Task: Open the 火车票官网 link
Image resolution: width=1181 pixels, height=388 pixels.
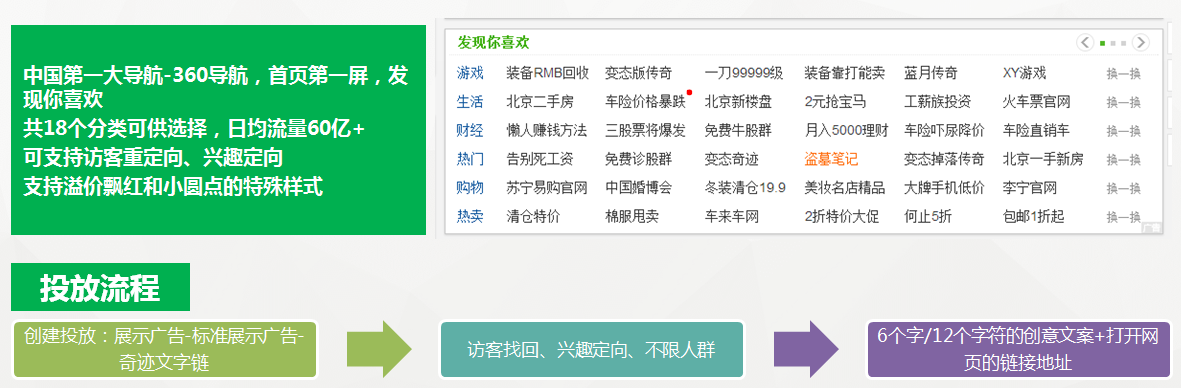Action: 1036,102
